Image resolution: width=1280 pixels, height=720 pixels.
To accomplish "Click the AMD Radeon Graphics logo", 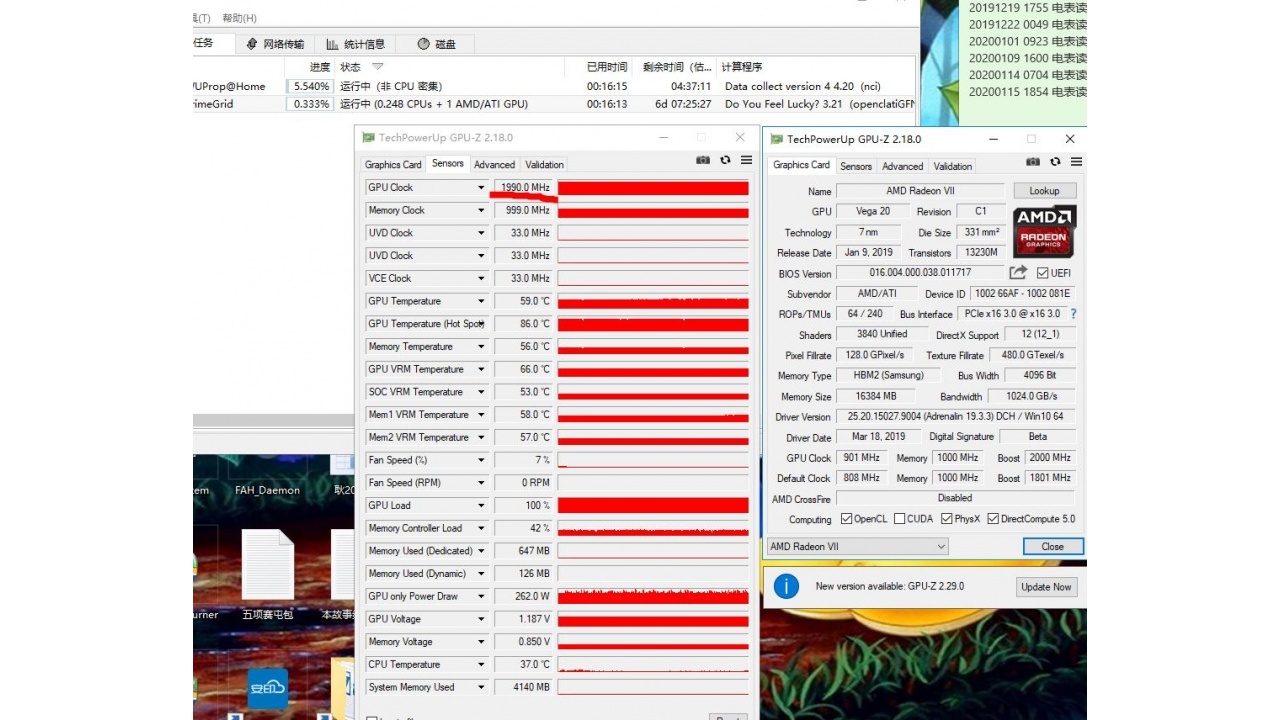I will [x=1044, y=231].
